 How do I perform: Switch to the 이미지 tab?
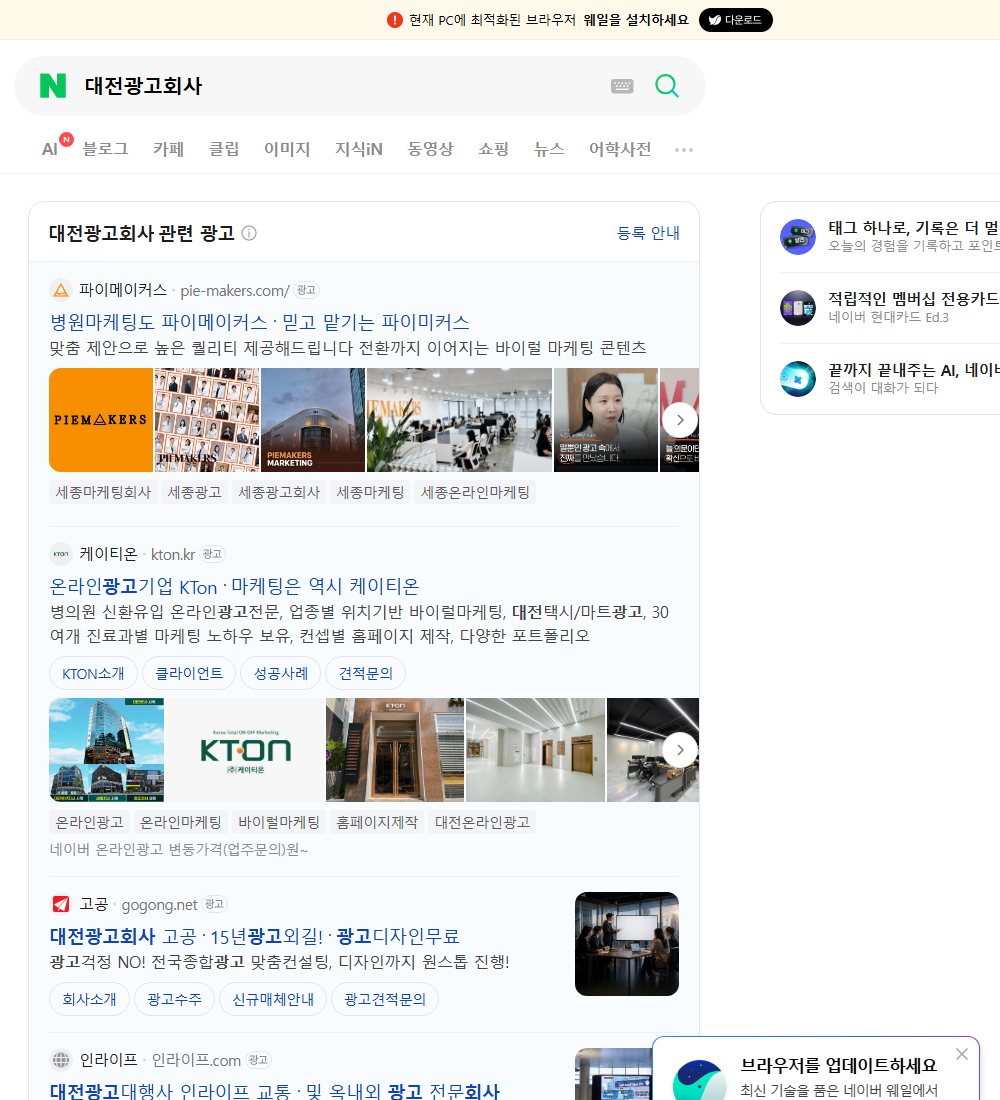click(x=287, y=149)
